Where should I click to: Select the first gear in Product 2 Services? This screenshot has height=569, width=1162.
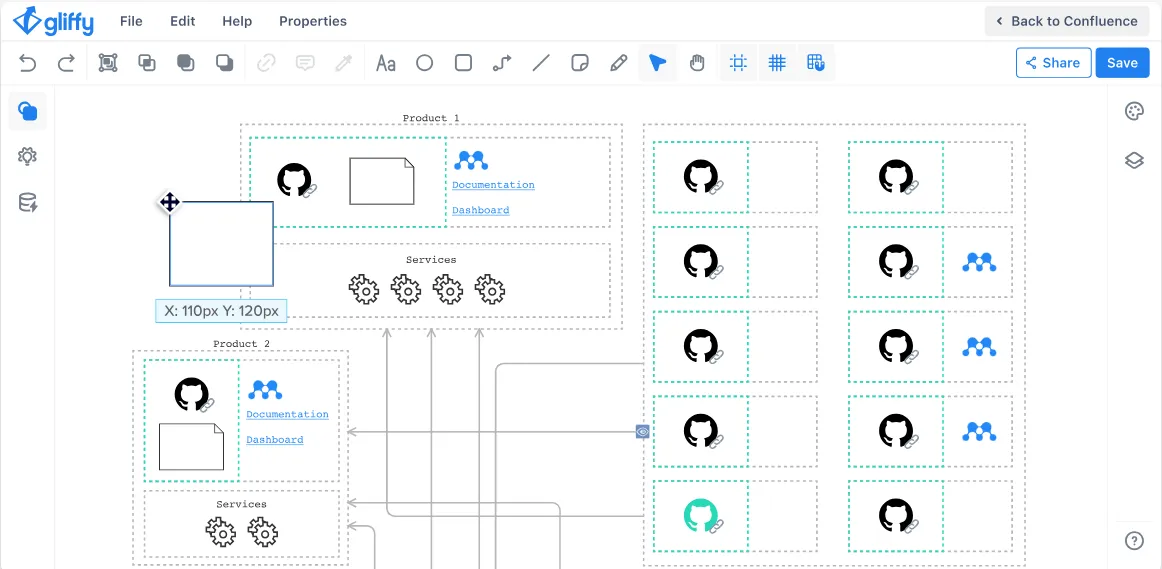(221, 532)
